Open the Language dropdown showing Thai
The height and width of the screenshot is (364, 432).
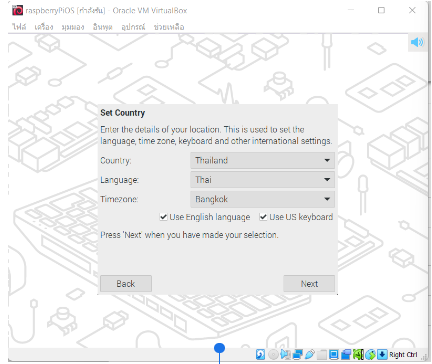tap(262, 180)
